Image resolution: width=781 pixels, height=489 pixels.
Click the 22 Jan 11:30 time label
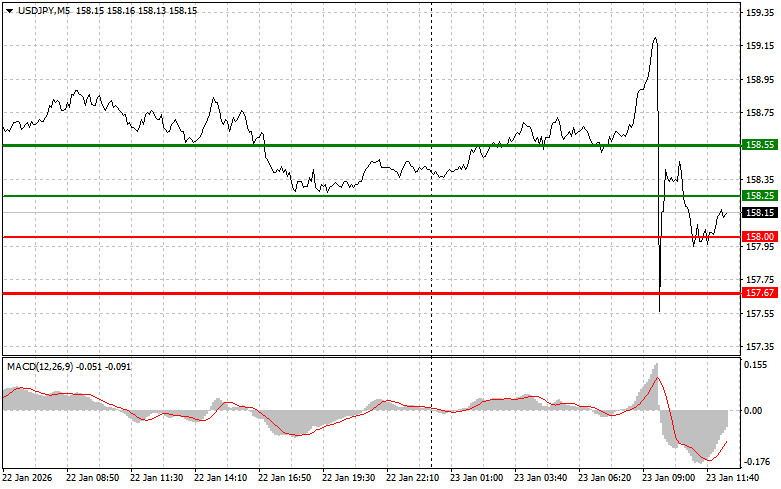pyautogui.click(x=156, y=478)
